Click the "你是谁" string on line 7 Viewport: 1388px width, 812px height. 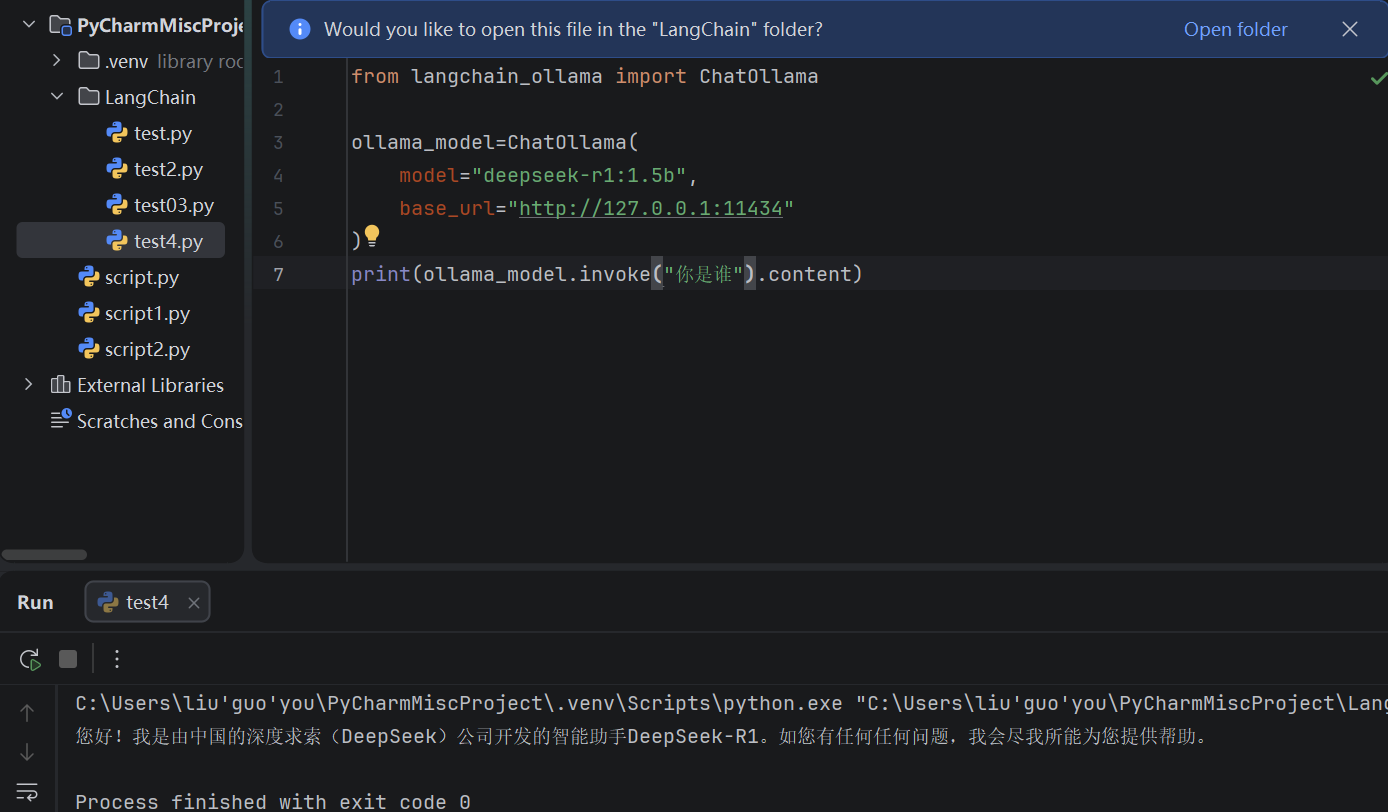703,274
